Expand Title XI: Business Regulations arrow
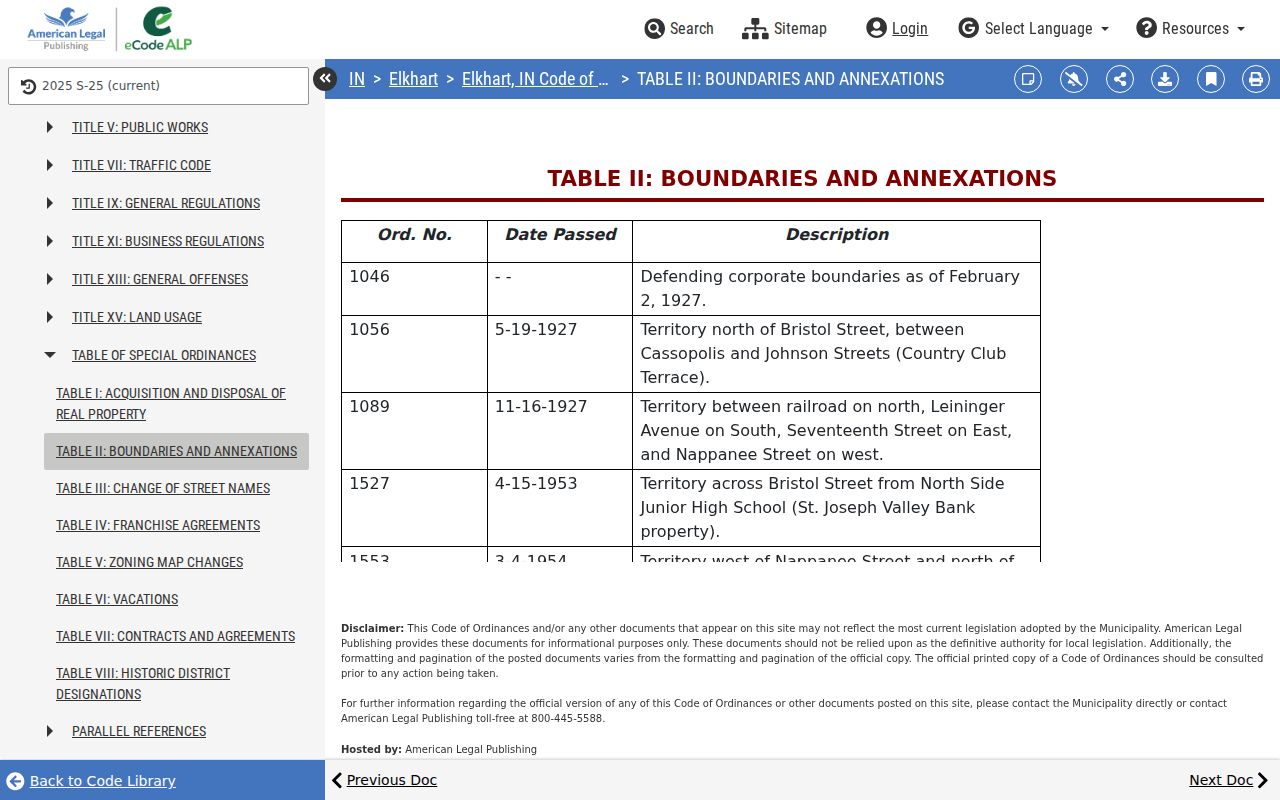 click(50, 241)
